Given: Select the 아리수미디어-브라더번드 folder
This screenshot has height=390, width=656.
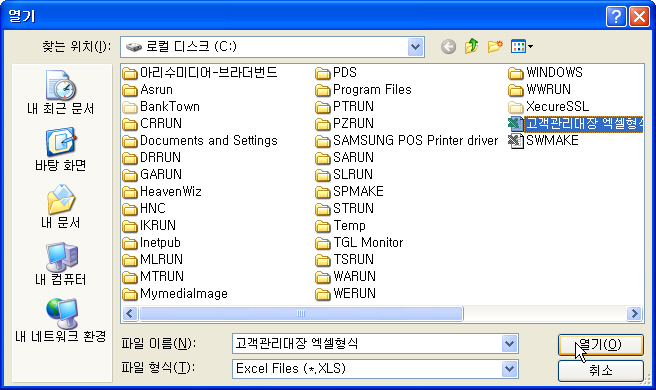Looking at the screenshot, I should (200, 73).
